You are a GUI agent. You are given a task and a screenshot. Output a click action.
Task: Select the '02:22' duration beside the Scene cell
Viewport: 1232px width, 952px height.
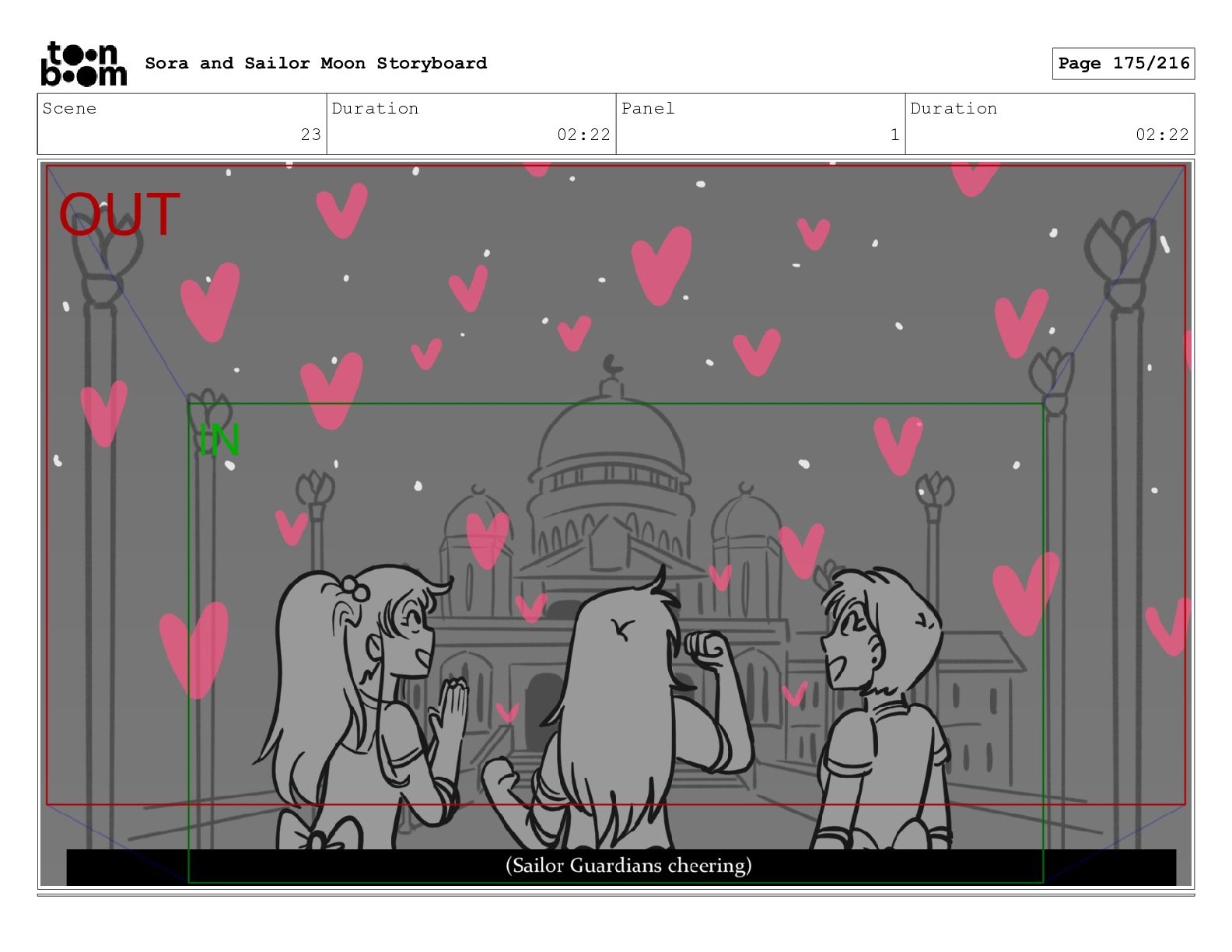(x=584, y=135)
